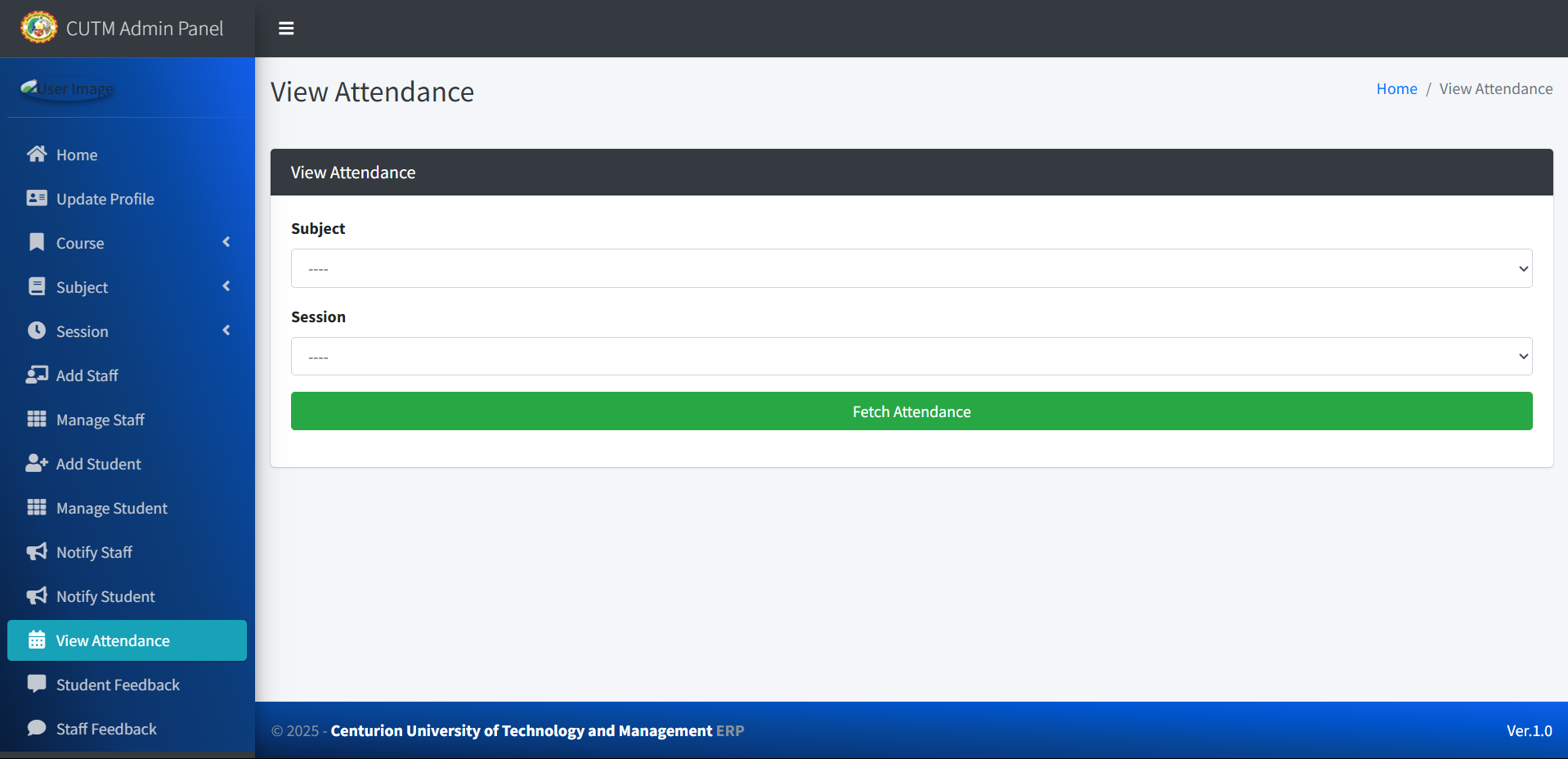Click the Ver.1.0 footer text
The height and width of the screenshot is (759, 1568).
coord(1530,730)
